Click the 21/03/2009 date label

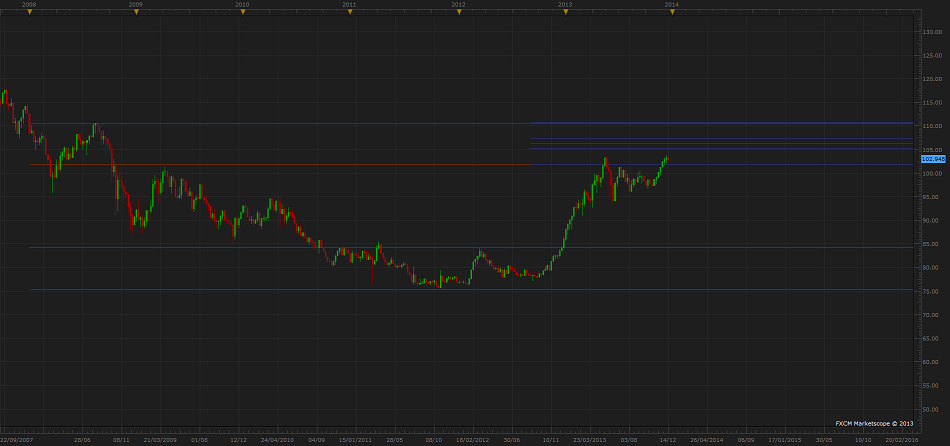pyautogui.click(x=160, y=439)
